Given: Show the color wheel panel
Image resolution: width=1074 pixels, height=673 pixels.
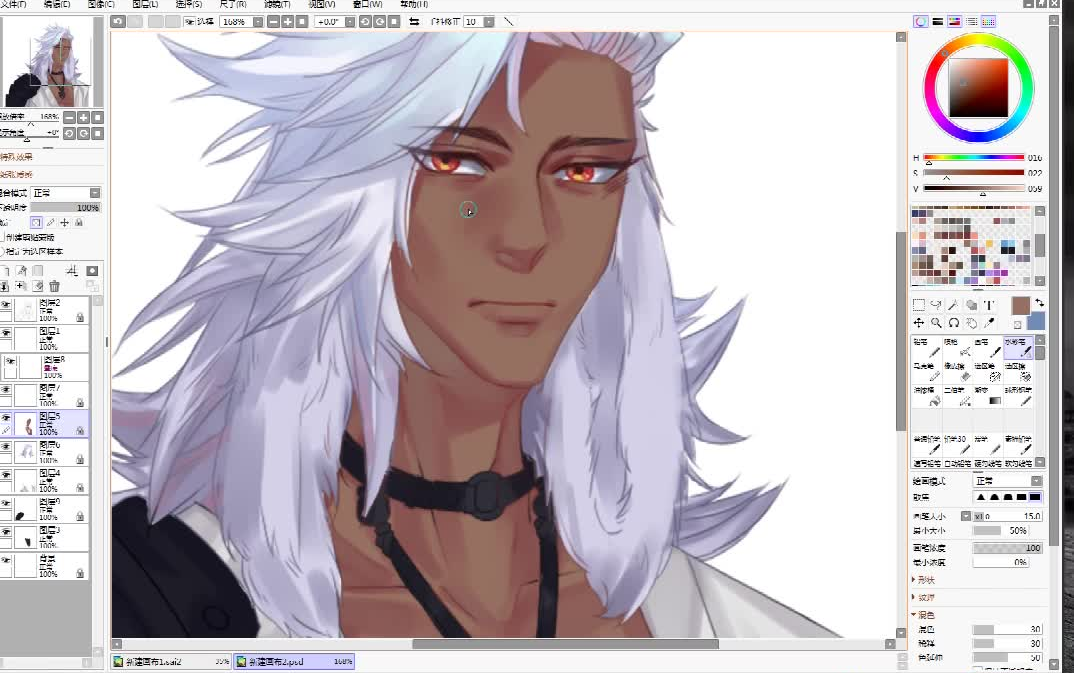Looking at the screenshot, I should pos(921,22).
